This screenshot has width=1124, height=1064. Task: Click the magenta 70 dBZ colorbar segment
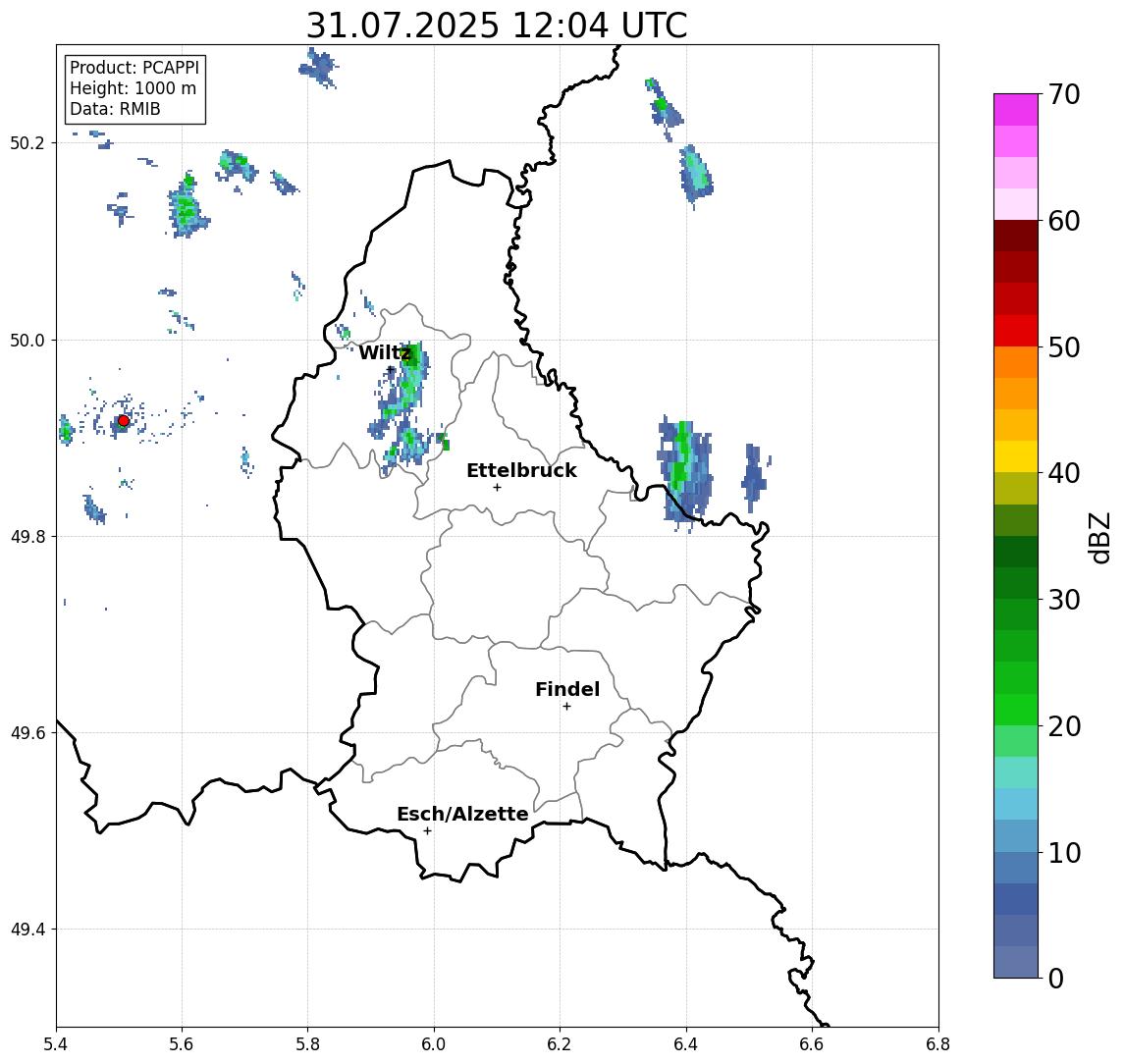(x=1016, y=110)
